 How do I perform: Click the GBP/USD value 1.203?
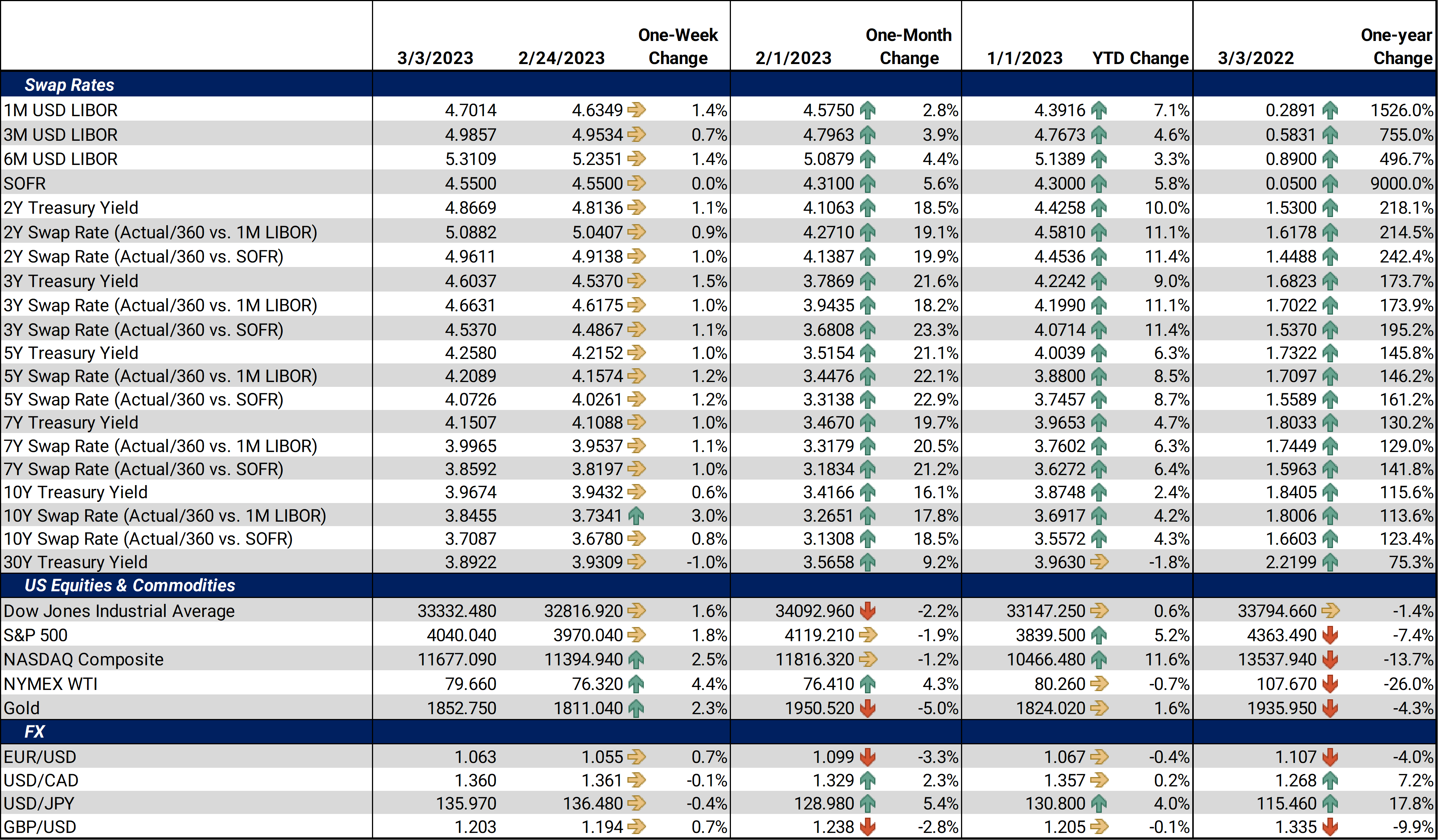(x=475, y=826)
